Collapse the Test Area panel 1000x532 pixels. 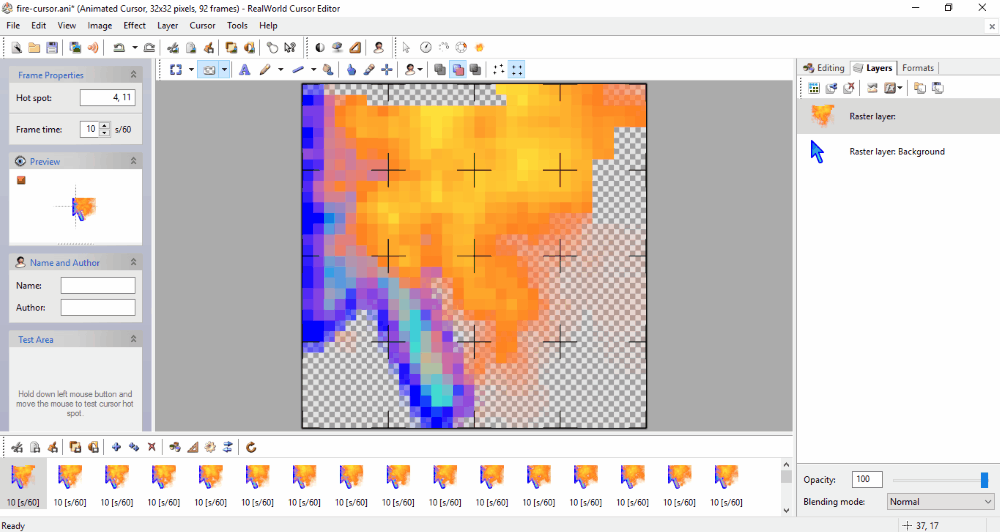pos(133,339)
